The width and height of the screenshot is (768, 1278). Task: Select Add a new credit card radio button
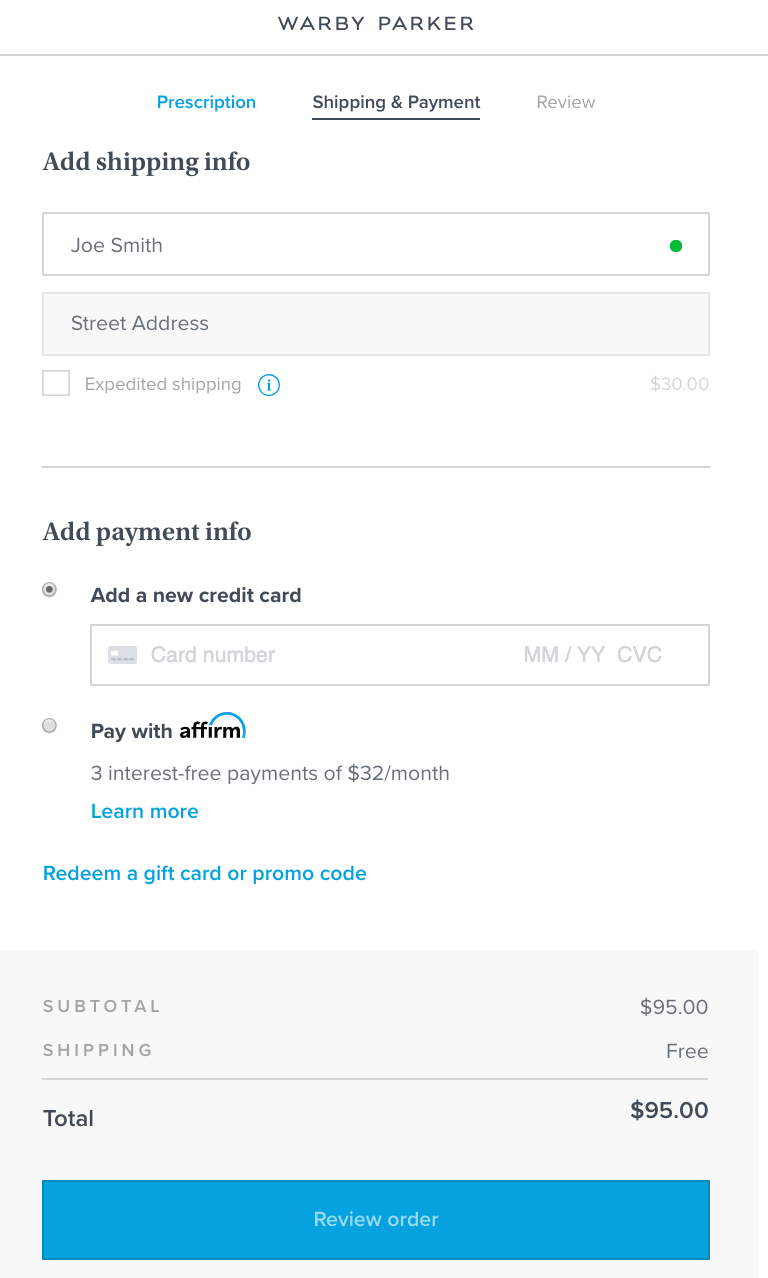click(50, 590)
